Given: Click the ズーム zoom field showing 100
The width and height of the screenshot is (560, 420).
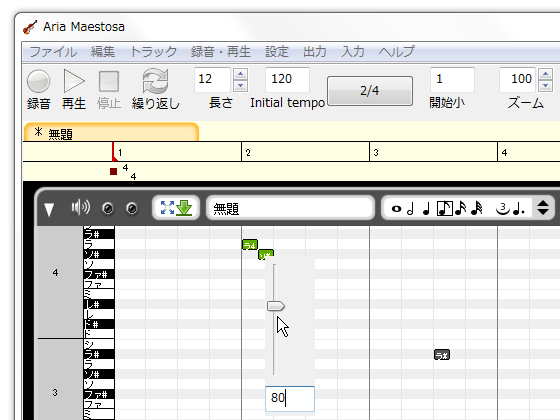Looking at the screenshot, I should 518,79.
